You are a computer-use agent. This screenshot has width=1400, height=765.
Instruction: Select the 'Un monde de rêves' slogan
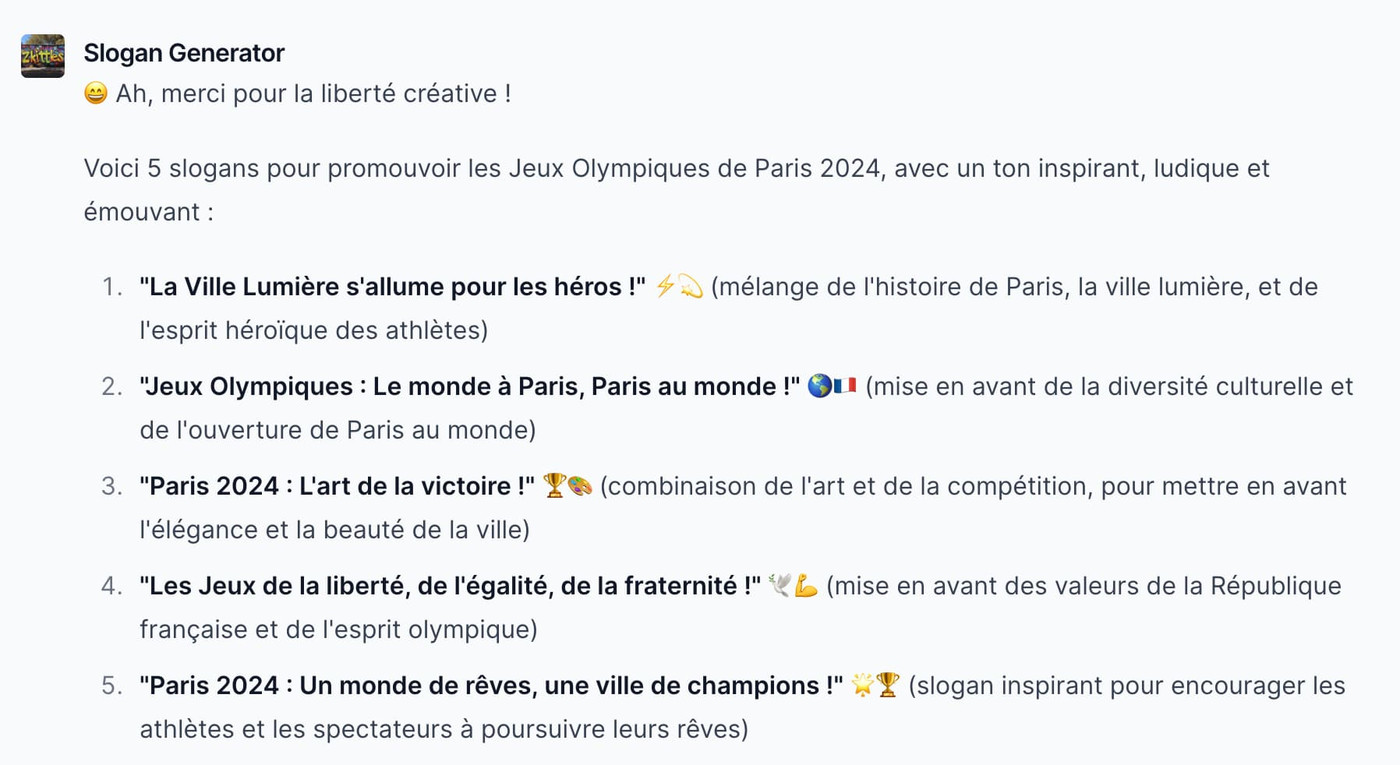coord(492,686)
